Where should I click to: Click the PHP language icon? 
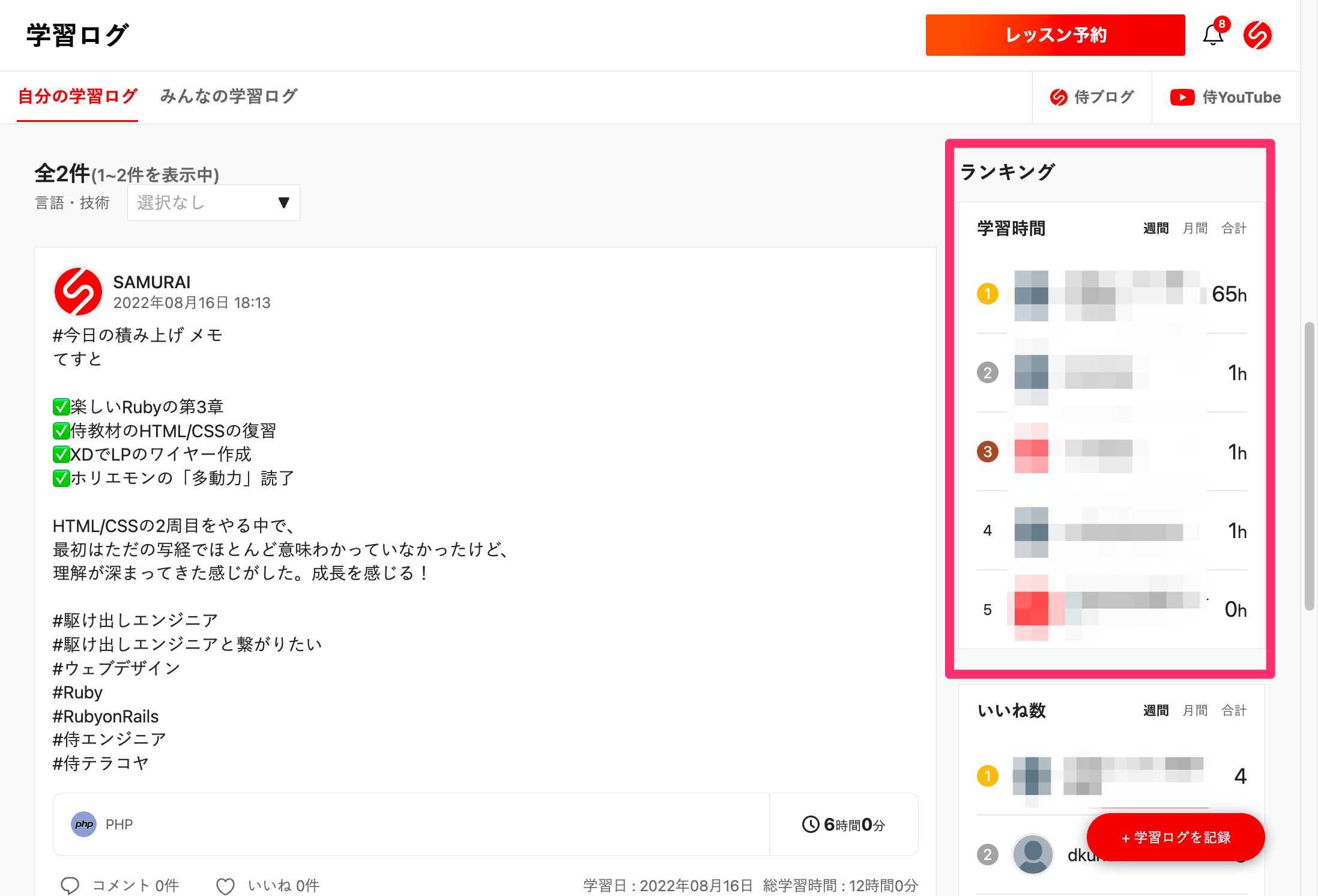83,824
